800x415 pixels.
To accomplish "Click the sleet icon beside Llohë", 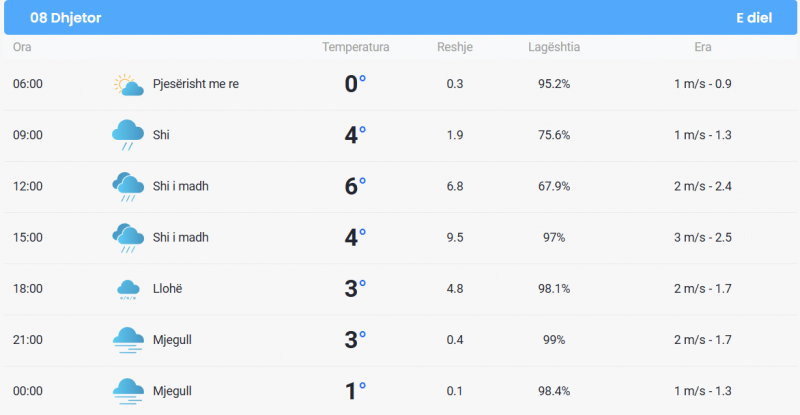I will tap(128, 289).
